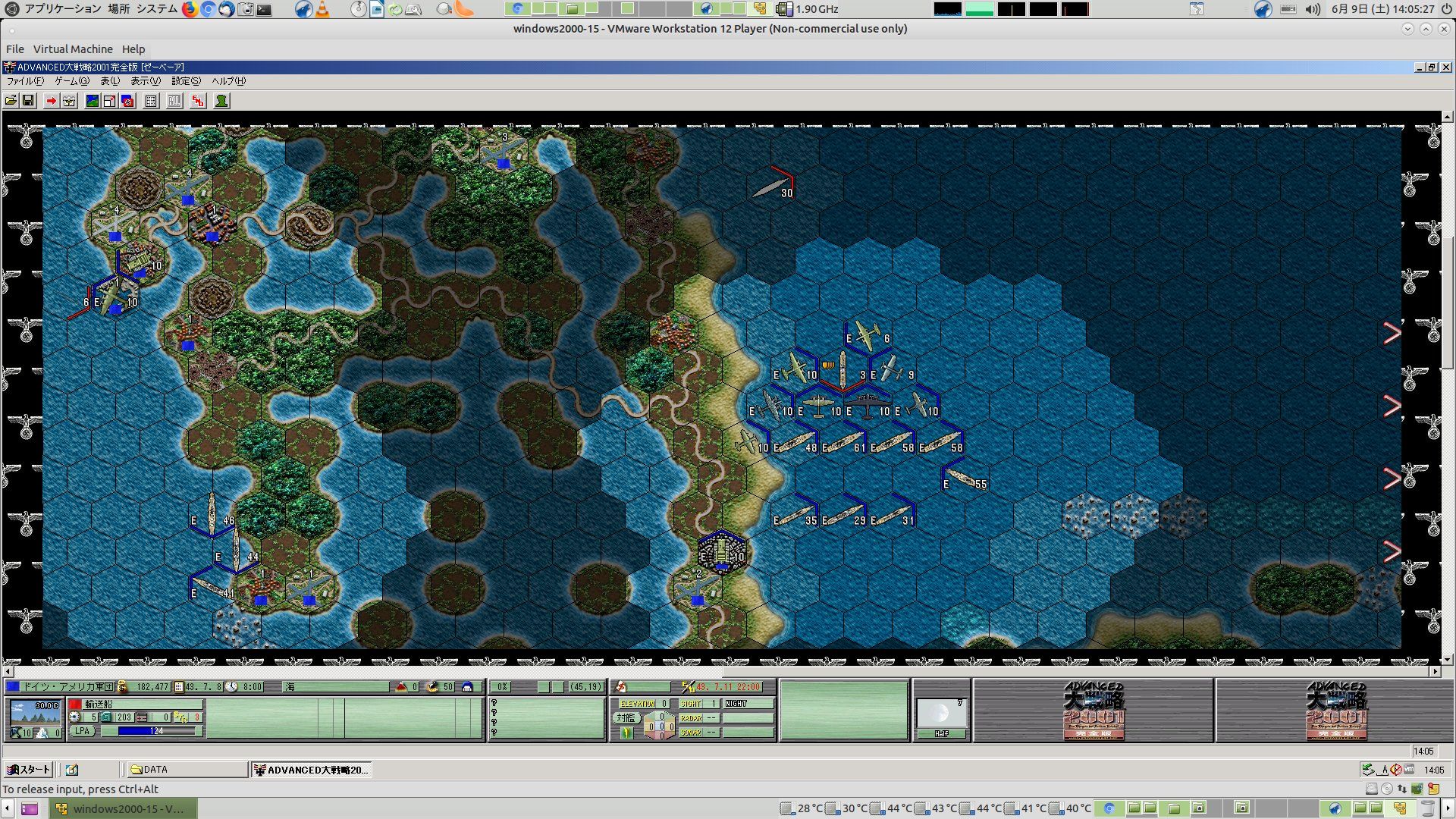This screenshot has width=1456, height=819.
Task: Click the LPA blue gauge bar
Action: tap(150, 731)
